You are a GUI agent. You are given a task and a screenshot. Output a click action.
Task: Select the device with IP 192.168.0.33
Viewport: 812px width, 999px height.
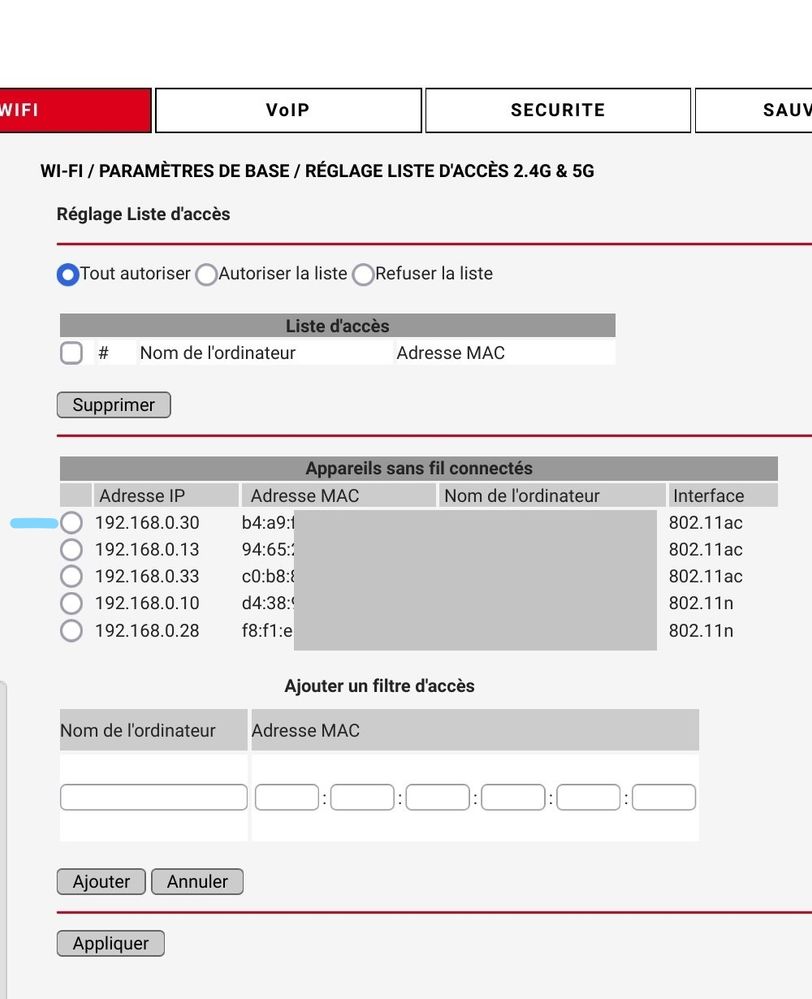[71, 576]
